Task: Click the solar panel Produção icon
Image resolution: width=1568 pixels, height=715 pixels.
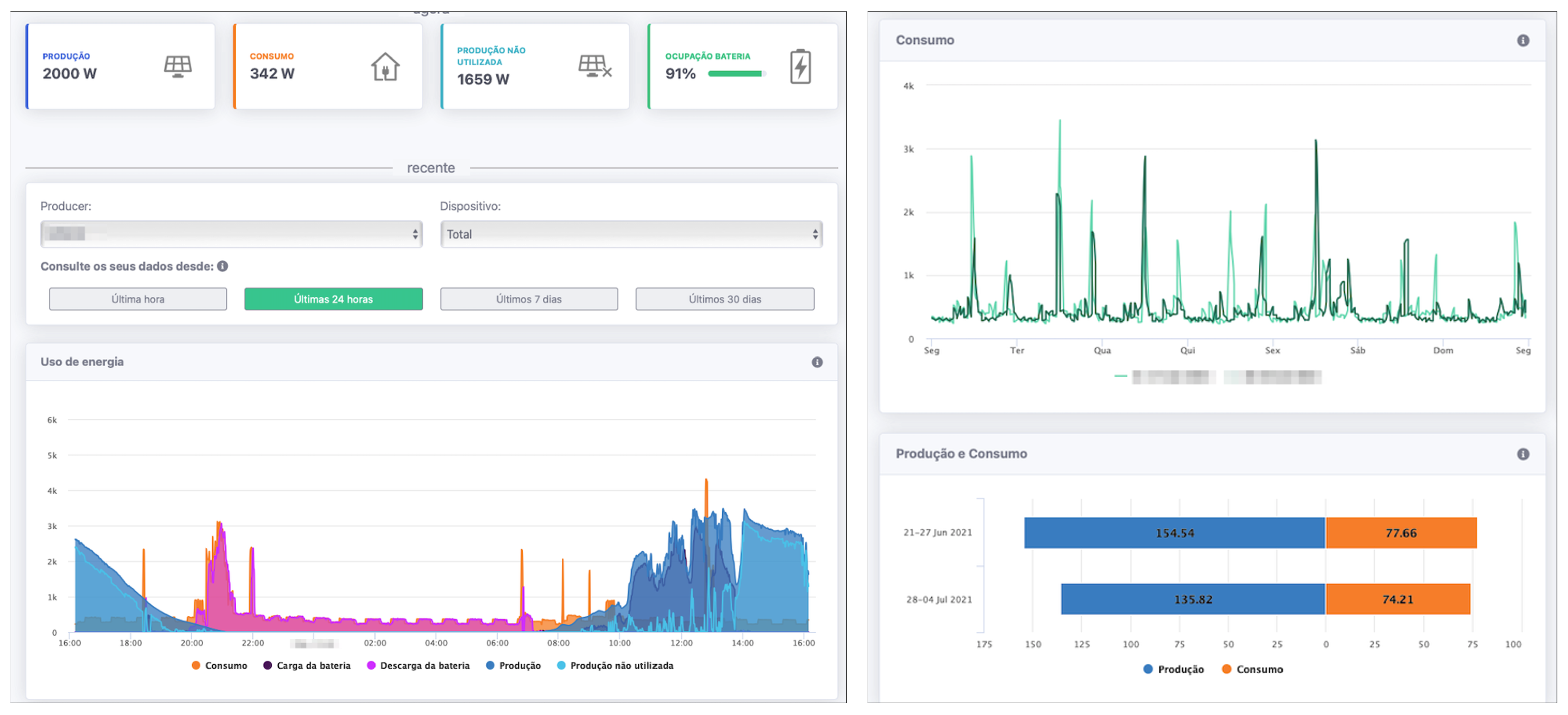Action: tap(178, 67)
